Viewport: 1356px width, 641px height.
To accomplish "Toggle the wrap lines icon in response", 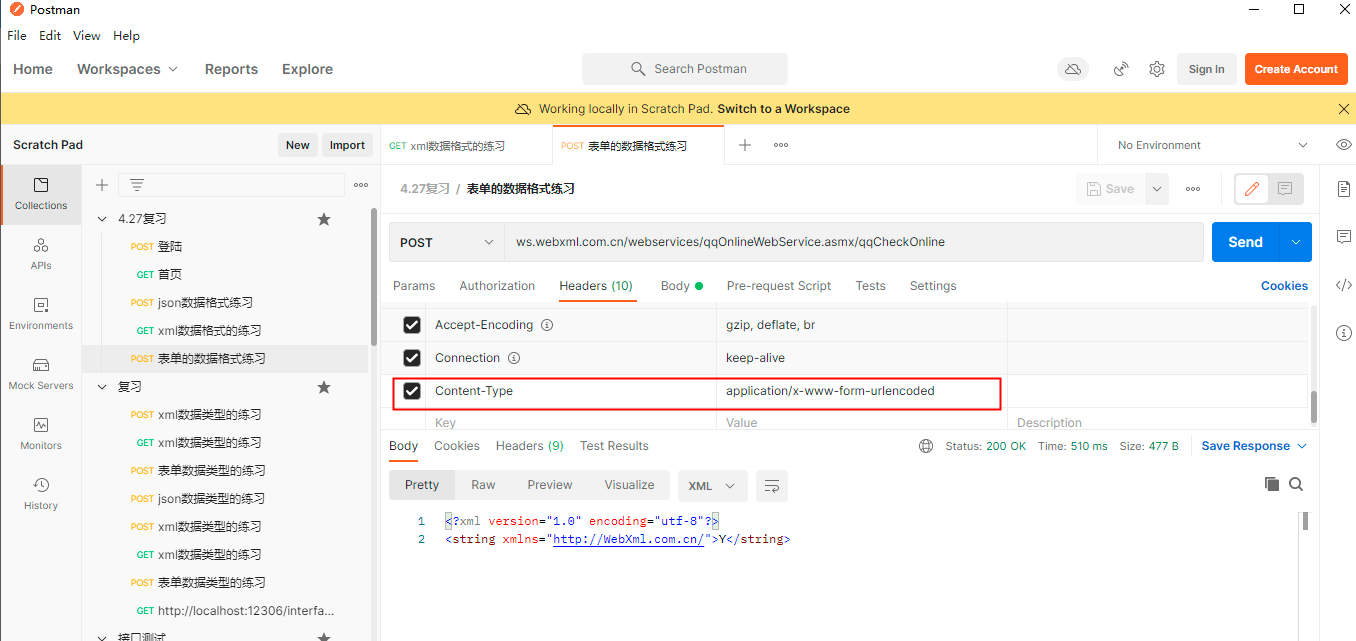I will [x=772, y=486].
